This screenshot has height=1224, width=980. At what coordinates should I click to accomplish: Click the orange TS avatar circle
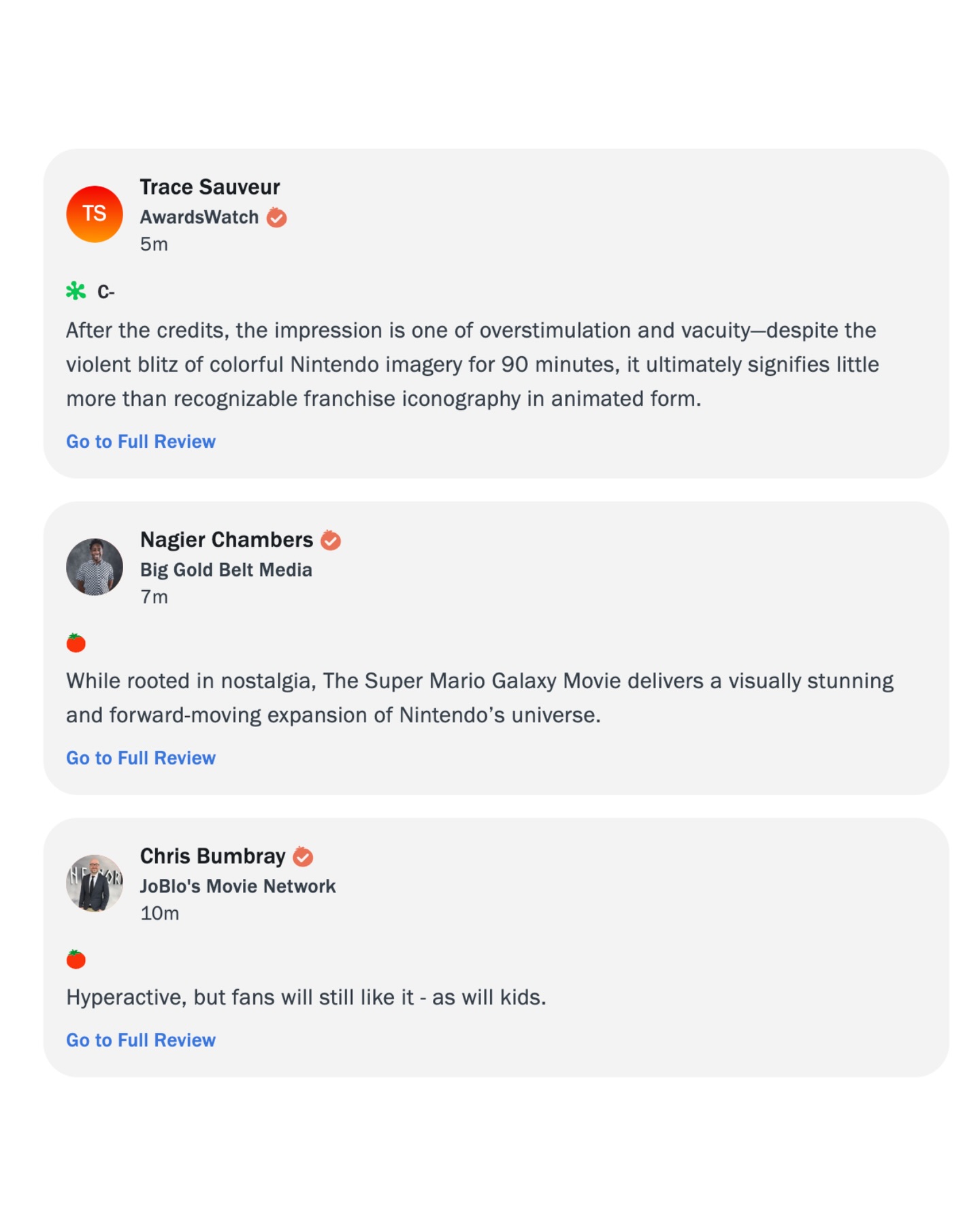click(x=94, y=214)
